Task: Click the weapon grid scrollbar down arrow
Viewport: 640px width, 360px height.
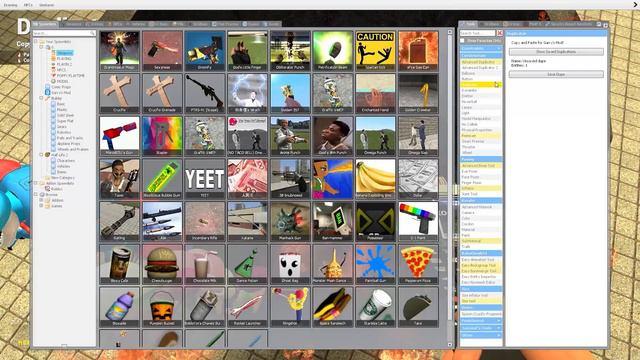Action: (450, 345)
